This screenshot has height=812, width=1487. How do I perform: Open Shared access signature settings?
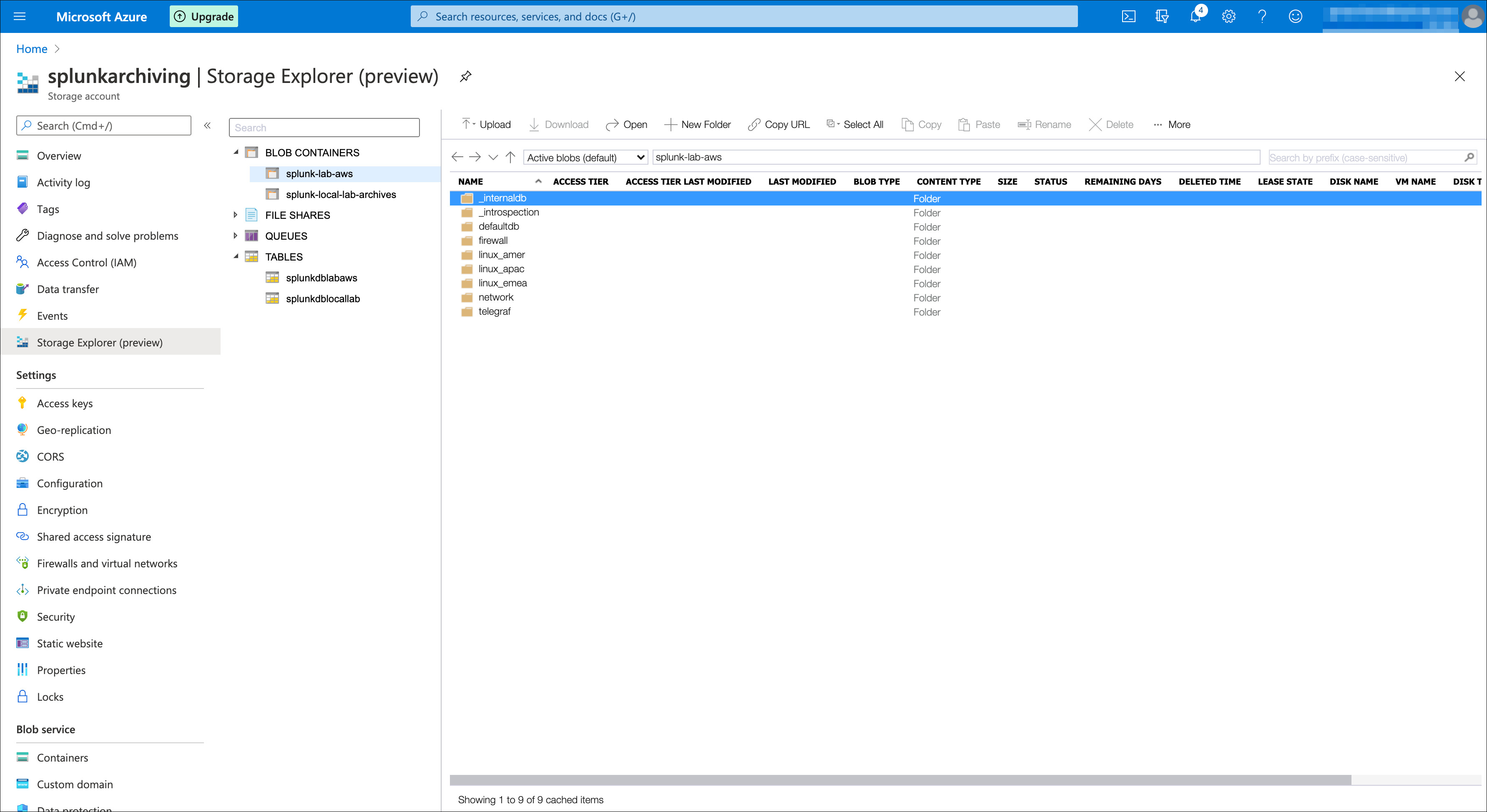(x=94, y=537)
